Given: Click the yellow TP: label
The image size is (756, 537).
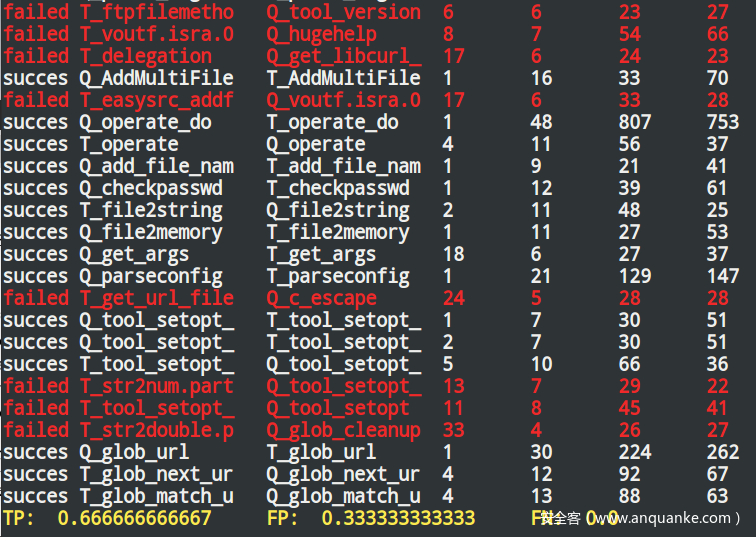Looking at the screenshot, I should click(19, 518).
